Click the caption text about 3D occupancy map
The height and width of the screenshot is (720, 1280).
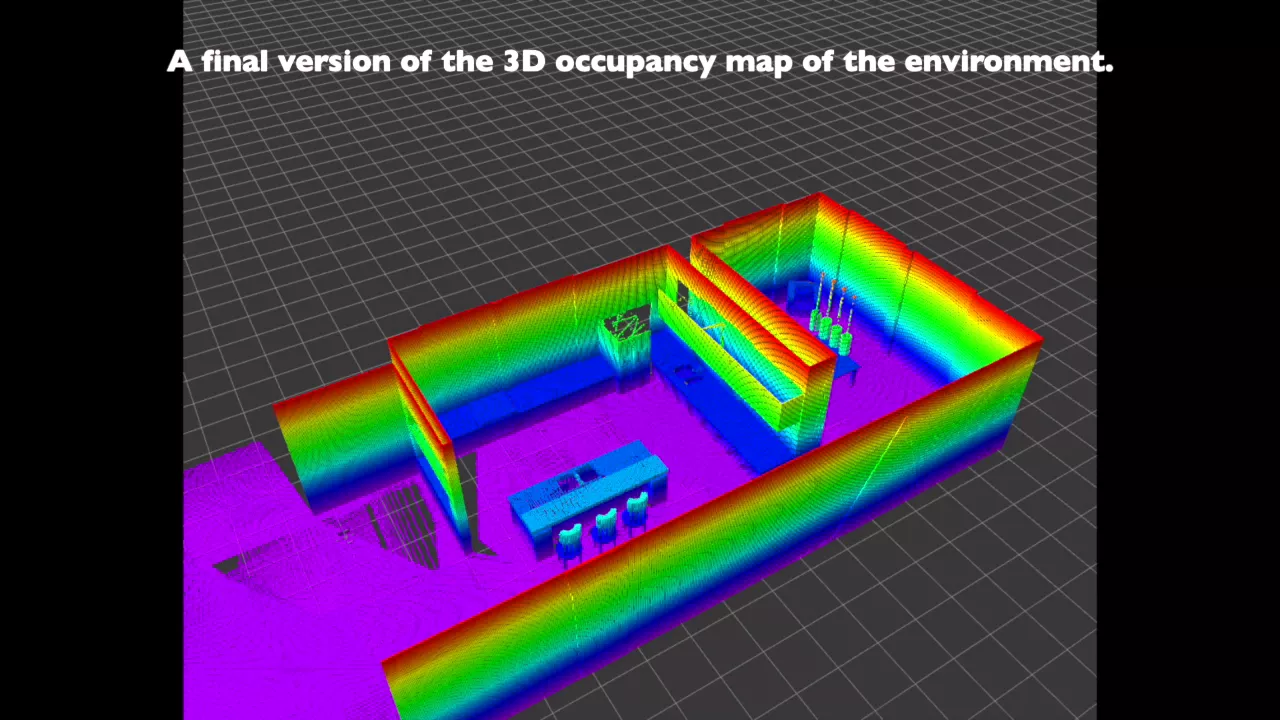click(x=640, y=62)
